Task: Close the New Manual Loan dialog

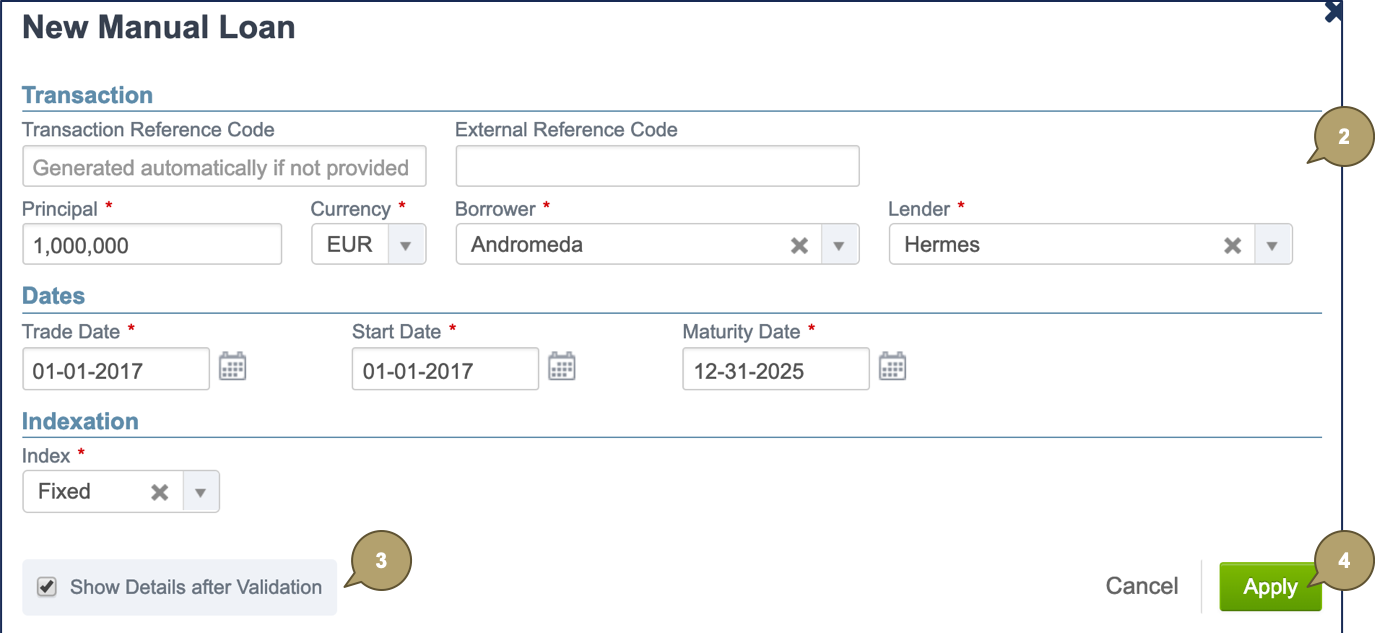Action: pyautogui.click(x=1333, y=11)
